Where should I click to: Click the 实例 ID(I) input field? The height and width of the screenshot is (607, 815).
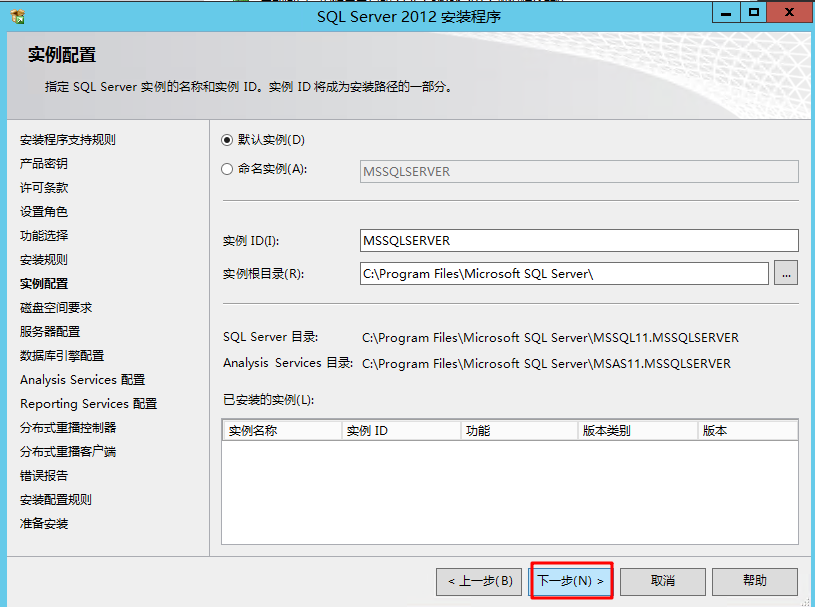579,241
